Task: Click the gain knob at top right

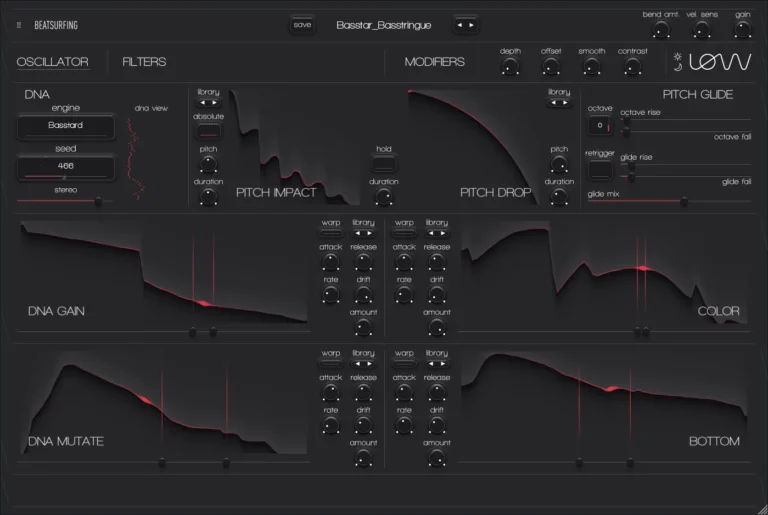Action: (x=742, y=30)
